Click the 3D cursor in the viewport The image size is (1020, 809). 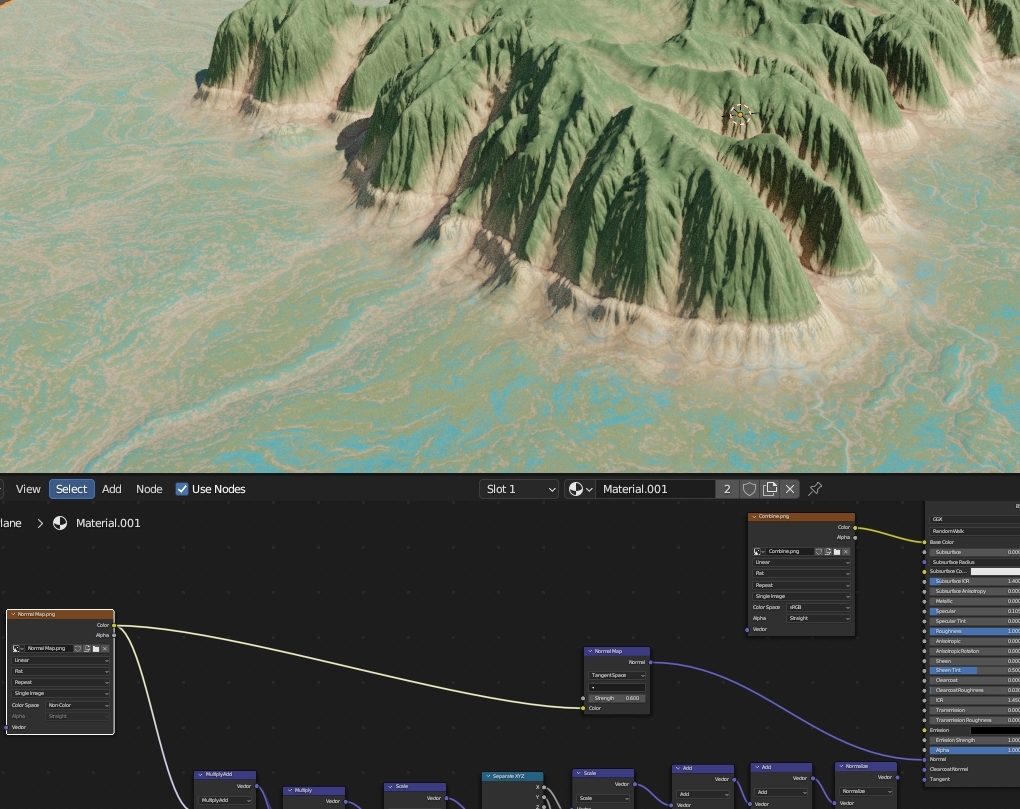click(x=740, y=114)
